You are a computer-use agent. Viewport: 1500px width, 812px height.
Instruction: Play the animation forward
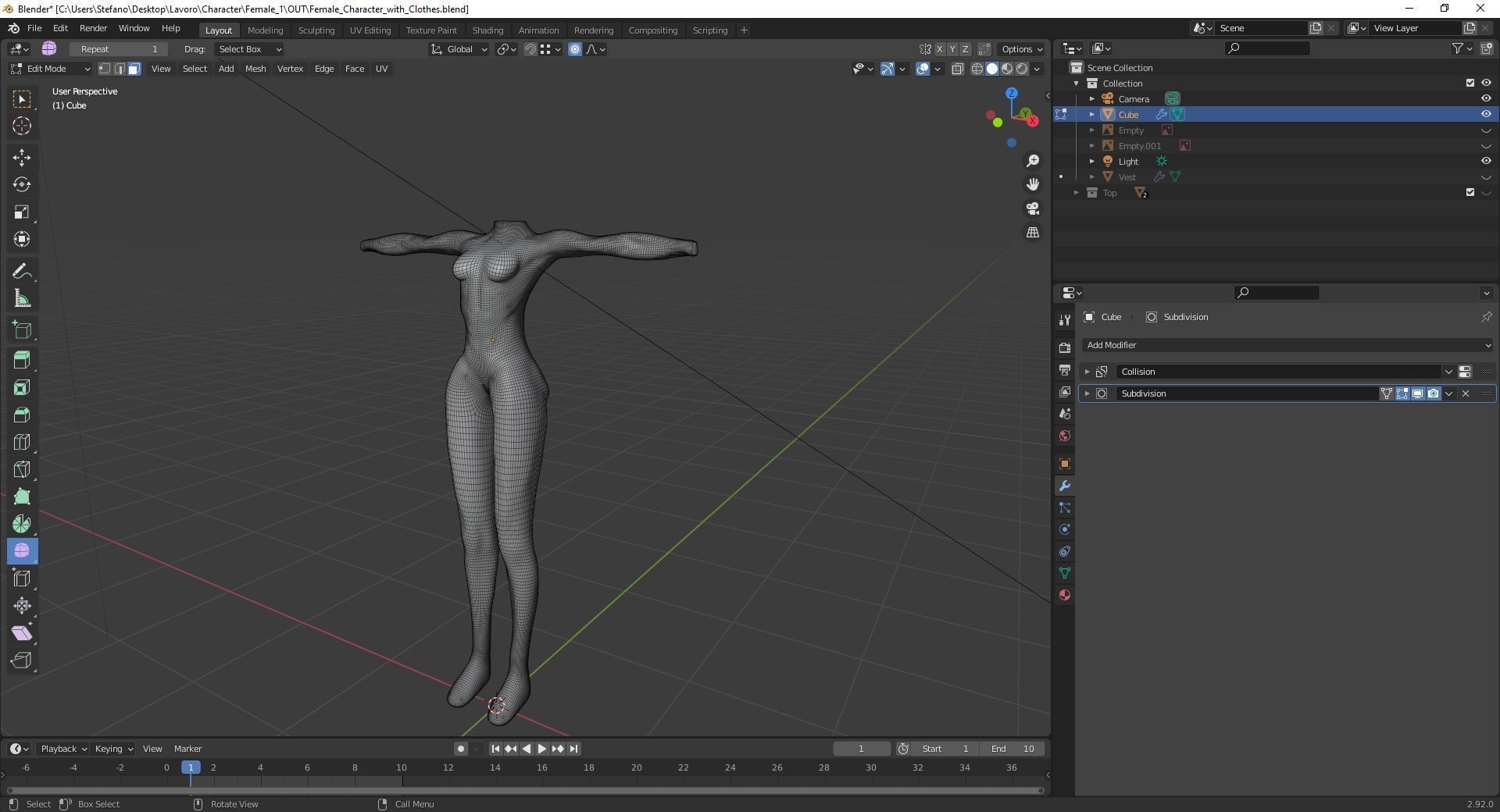click(542, 749)
